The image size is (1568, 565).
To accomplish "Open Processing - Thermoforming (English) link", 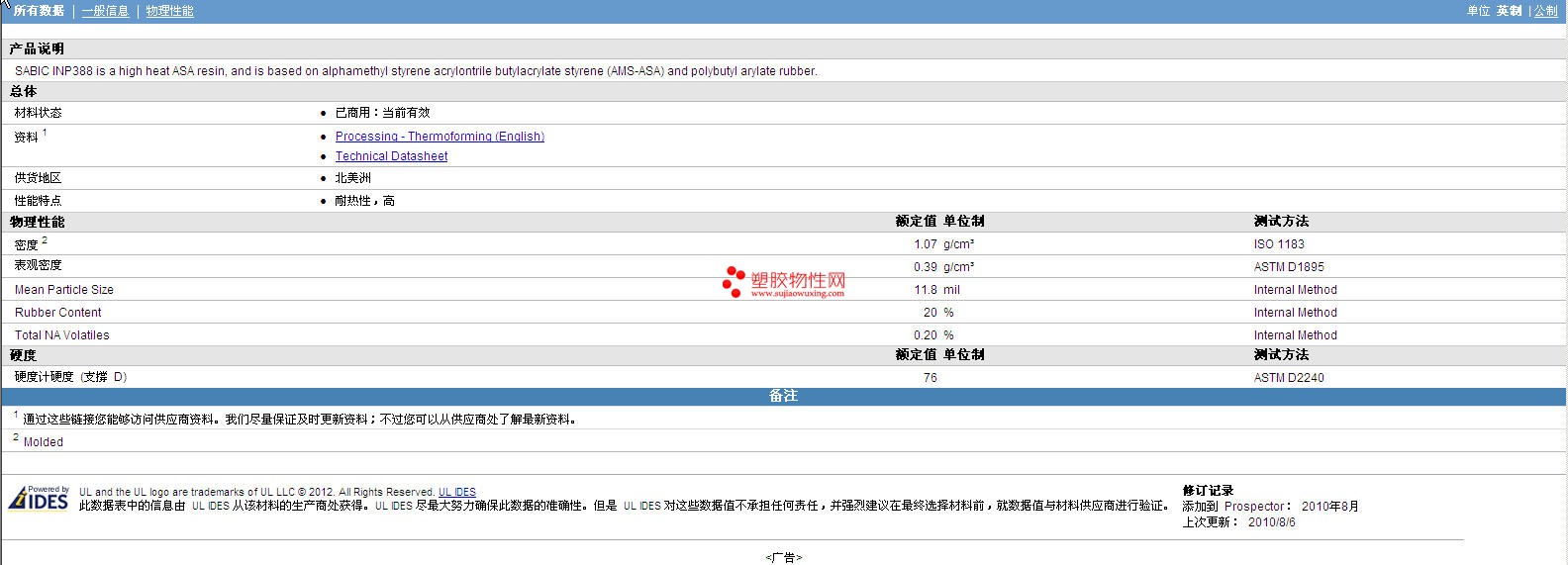I will click(x=440, y=137).
